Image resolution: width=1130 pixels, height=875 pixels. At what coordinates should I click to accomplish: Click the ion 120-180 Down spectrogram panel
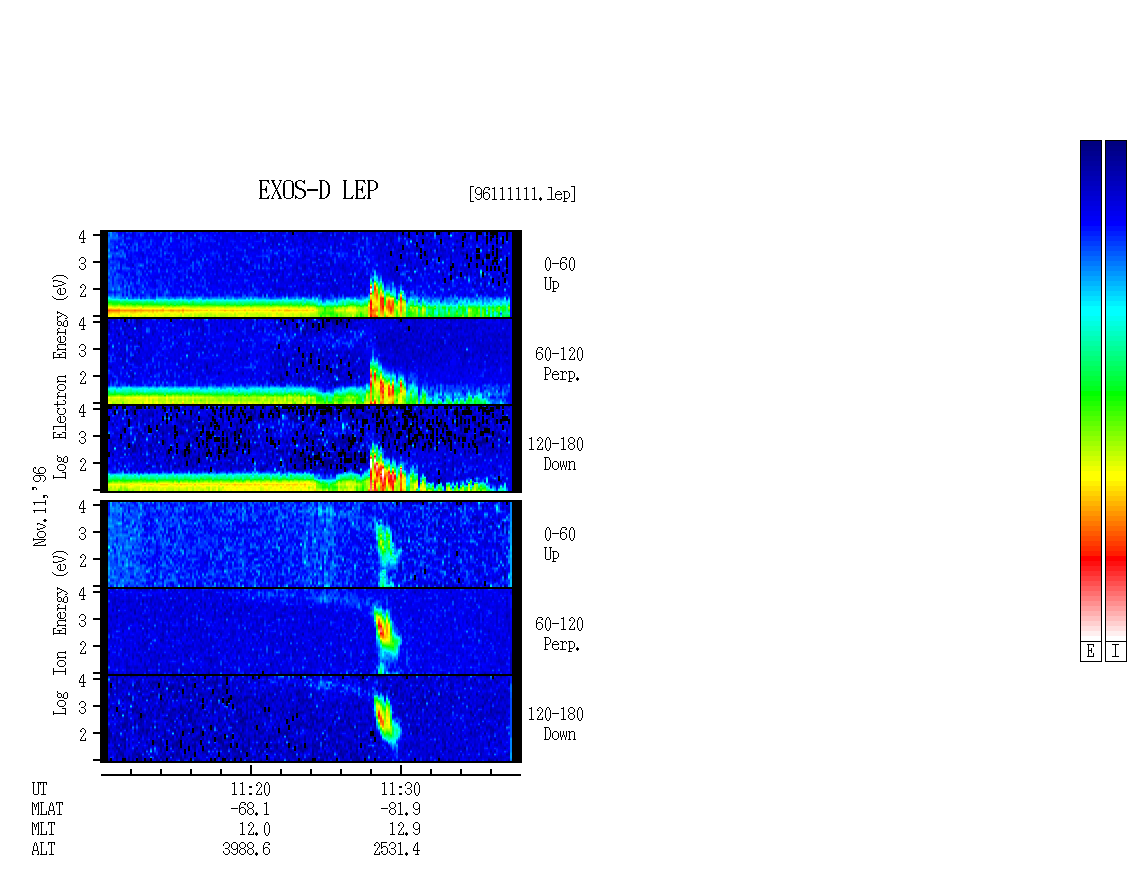coord(310,719)
